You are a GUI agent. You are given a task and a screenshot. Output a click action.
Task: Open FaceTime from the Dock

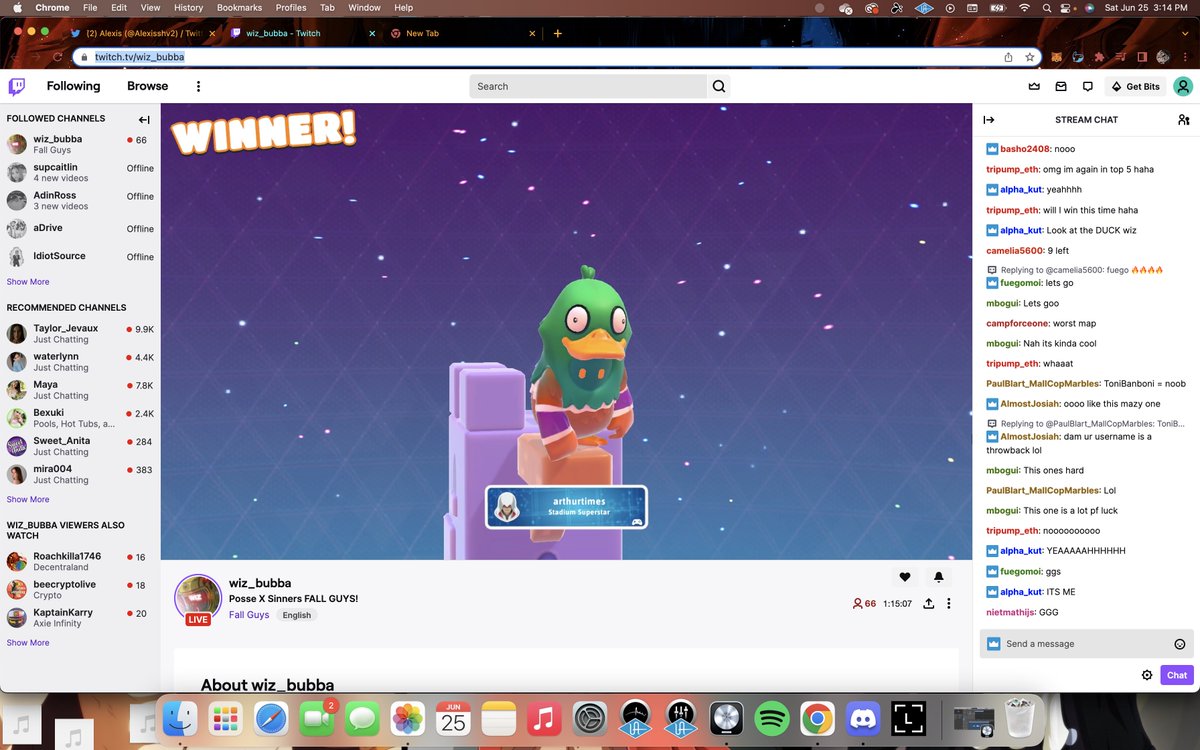tap(316, 718)
